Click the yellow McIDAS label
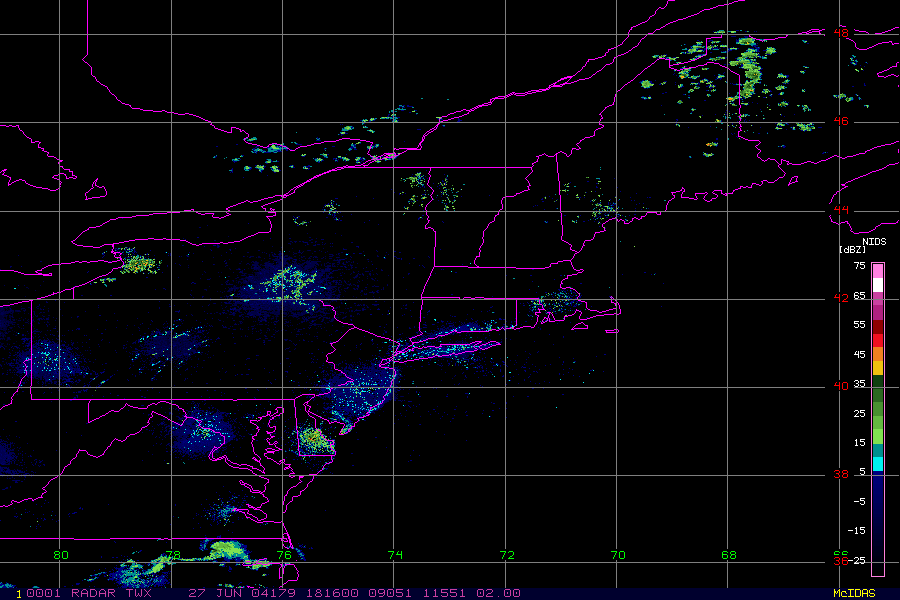The image size is (900, 600). coord(854,593)
